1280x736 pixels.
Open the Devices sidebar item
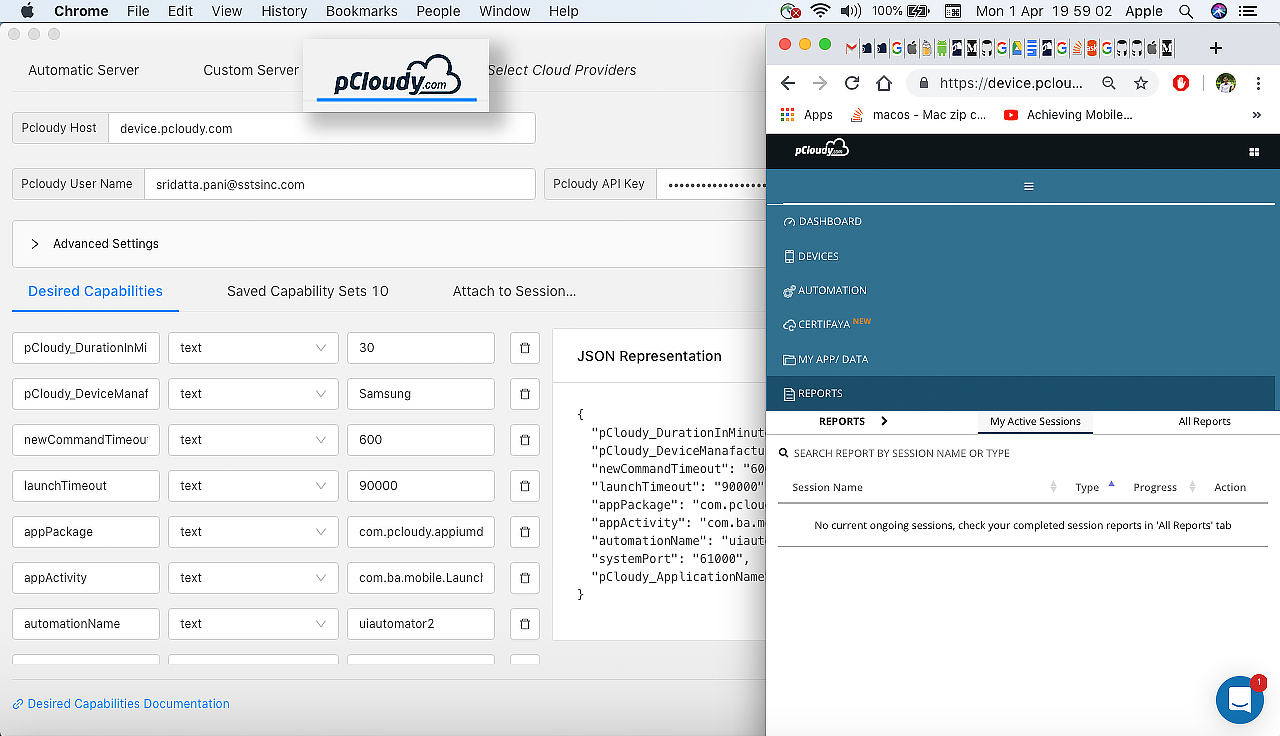click(818, 256)
